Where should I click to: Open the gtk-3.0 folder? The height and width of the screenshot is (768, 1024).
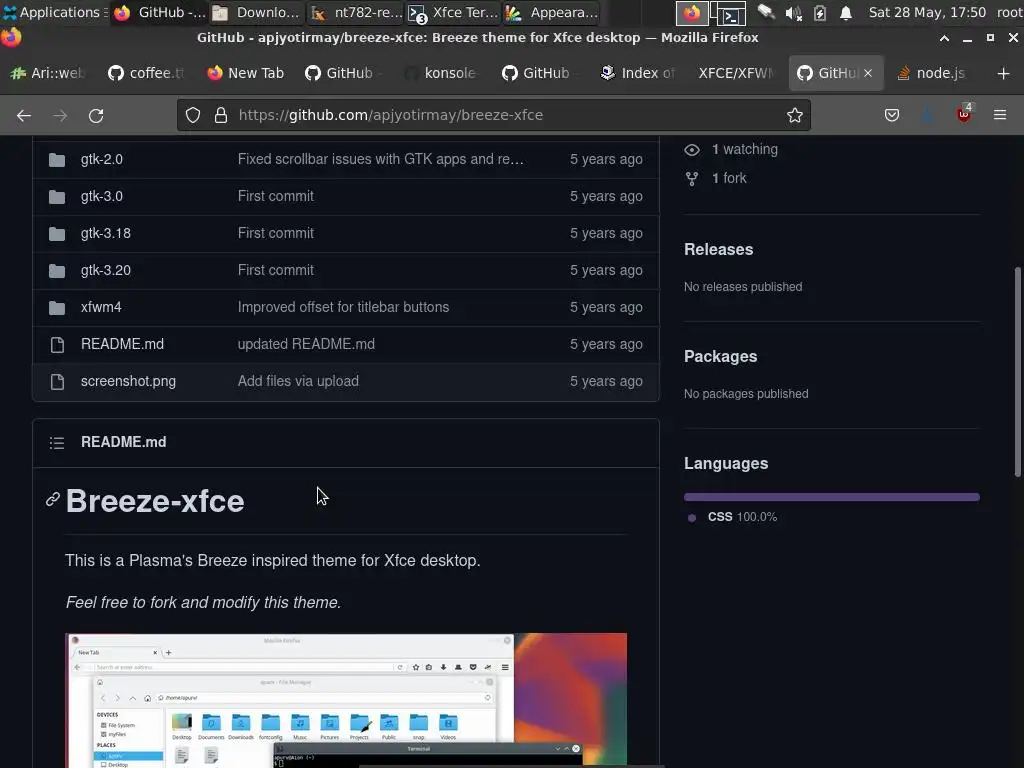(102, 196)
